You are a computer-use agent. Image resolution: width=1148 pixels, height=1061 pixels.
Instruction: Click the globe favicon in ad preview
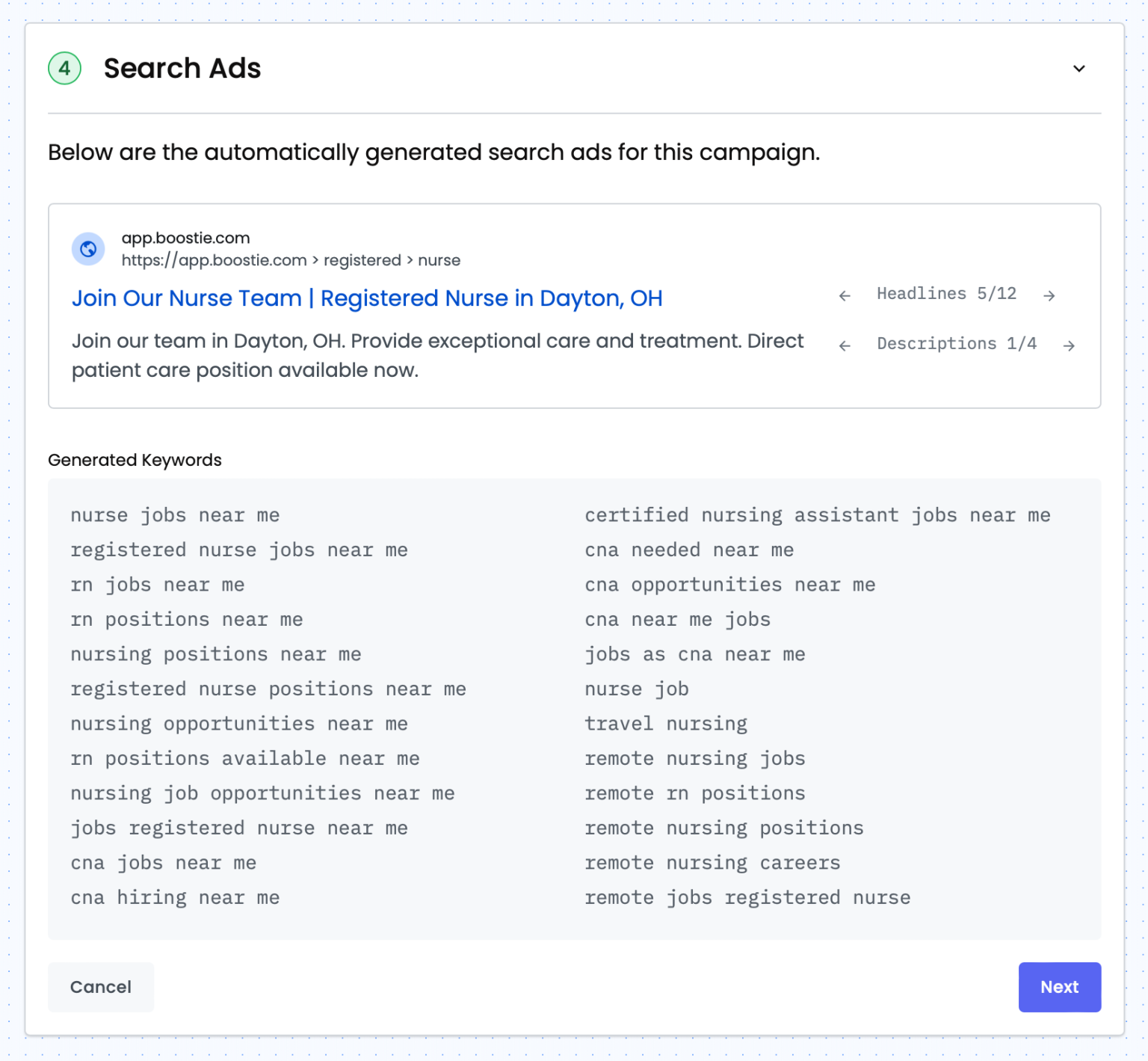88,249
